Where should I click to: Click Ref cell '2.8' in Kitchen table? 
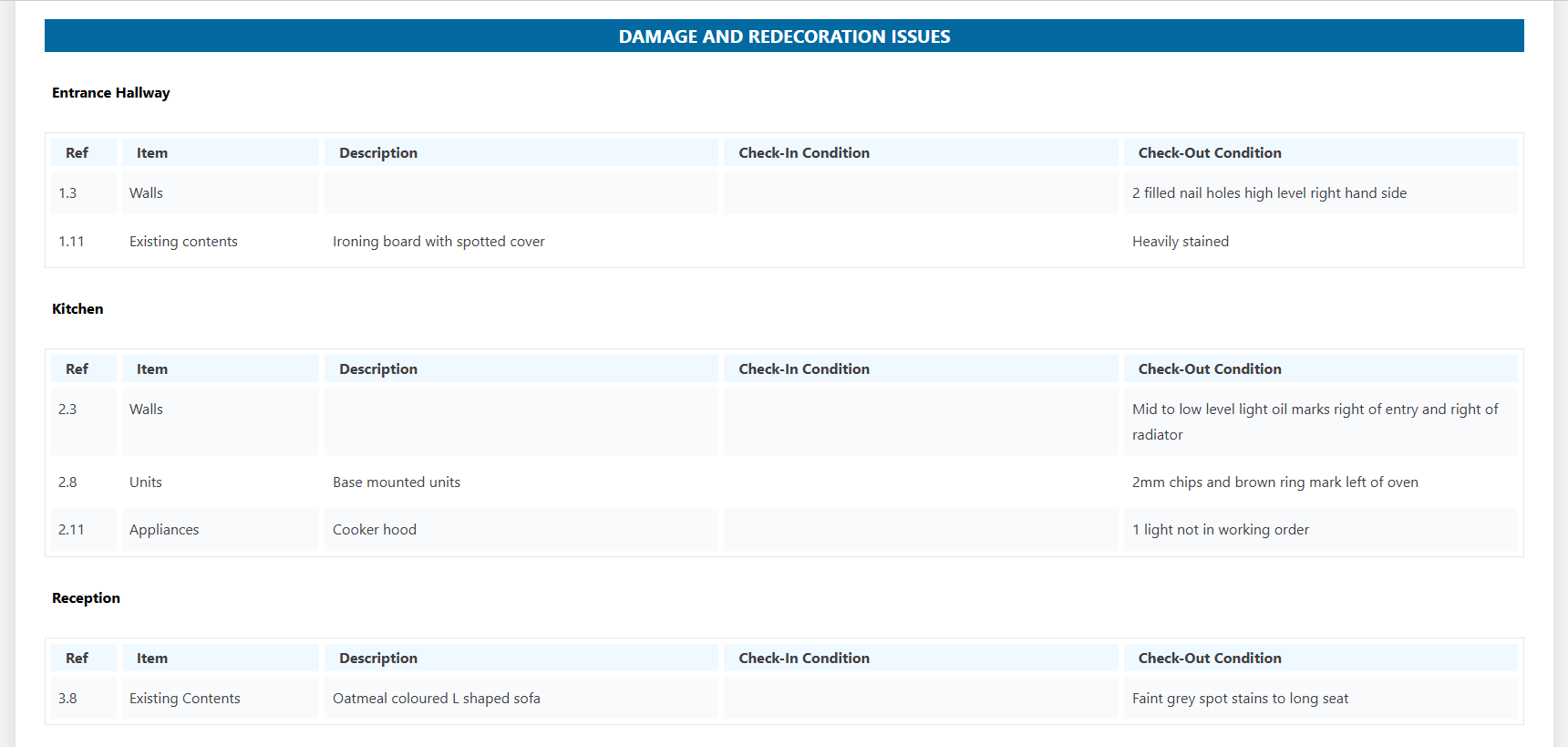tap(83, 482)
